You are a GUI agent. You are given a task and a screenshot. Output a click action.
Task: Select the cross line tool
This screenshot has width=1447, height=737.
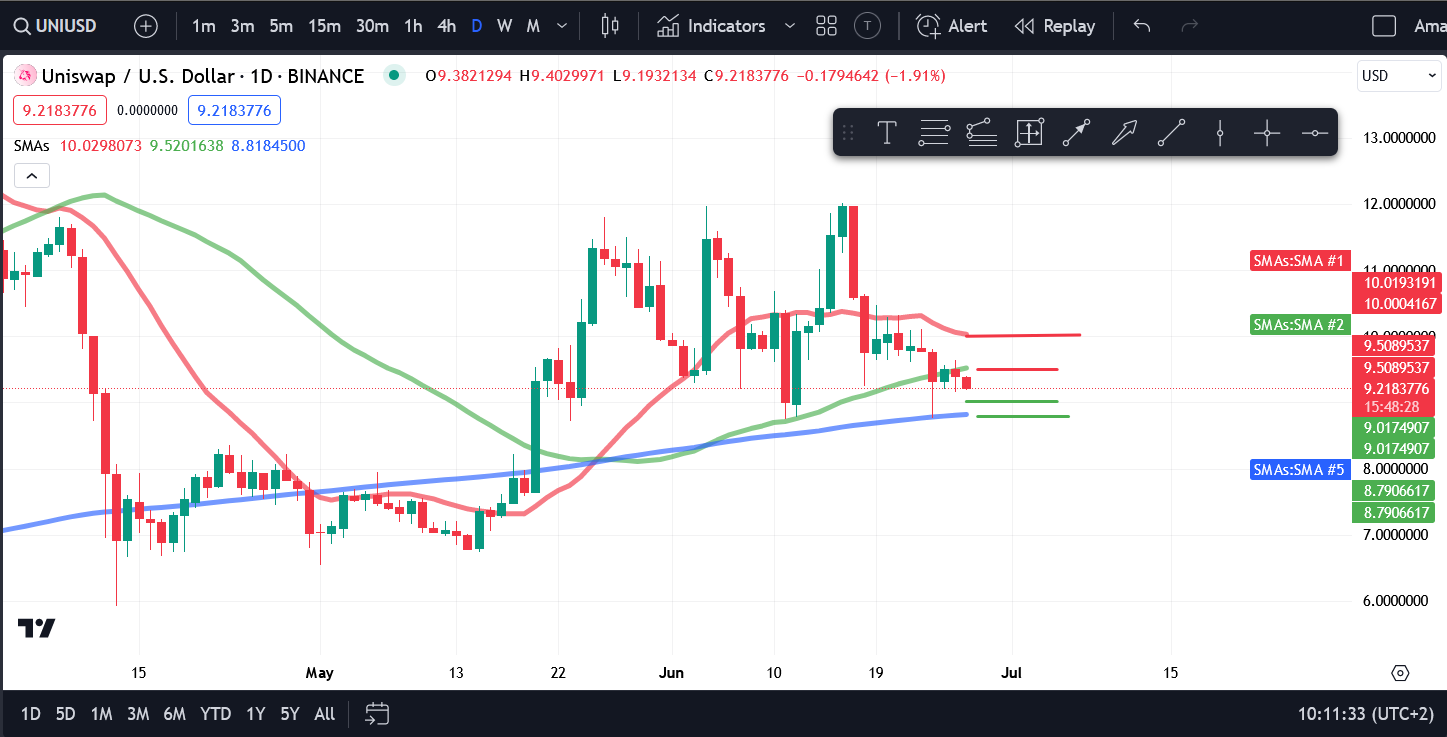pos(1267,132)
